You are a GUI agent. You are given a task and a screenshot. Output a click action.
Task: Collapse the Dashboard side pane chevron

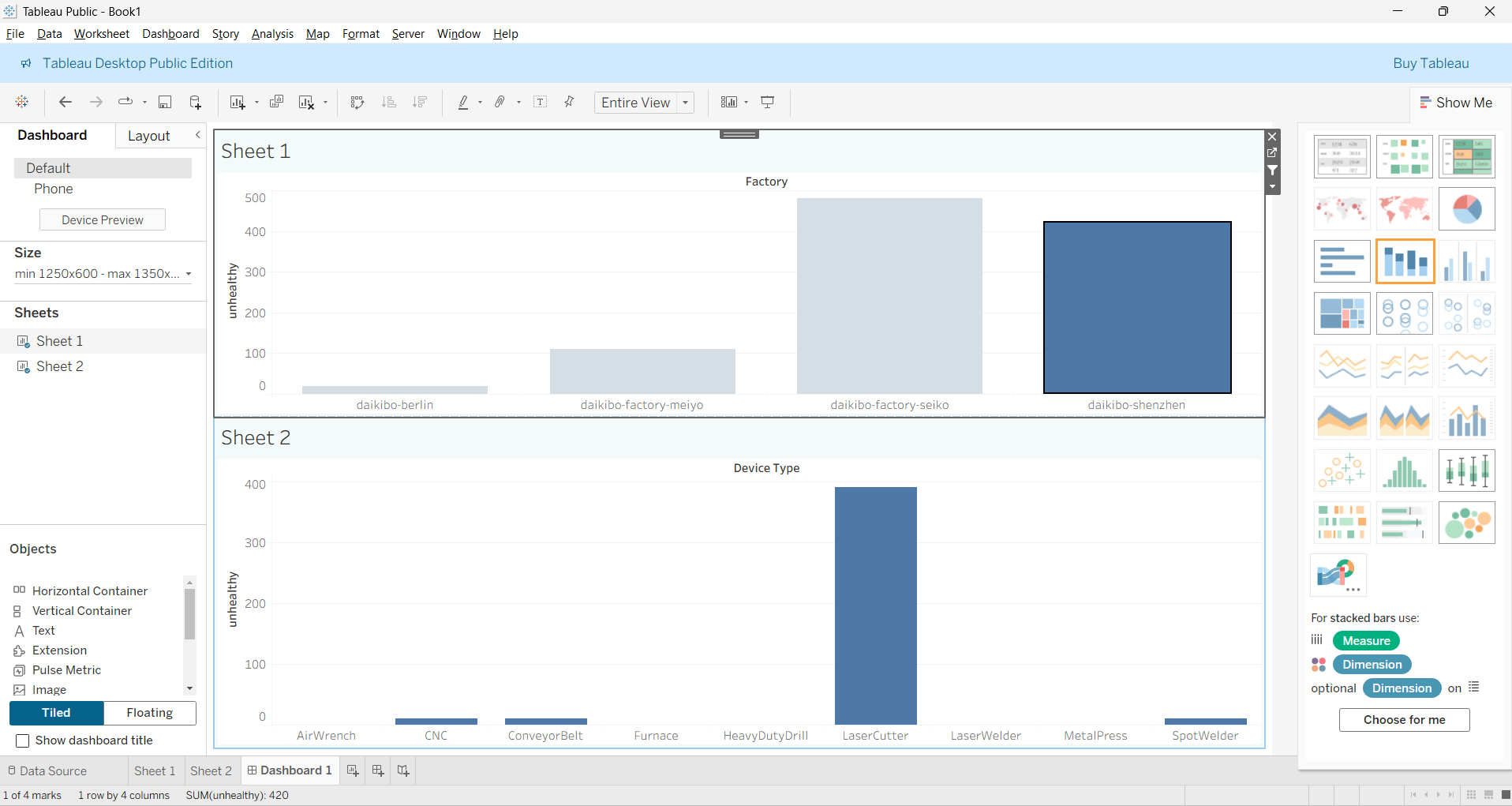198,135
